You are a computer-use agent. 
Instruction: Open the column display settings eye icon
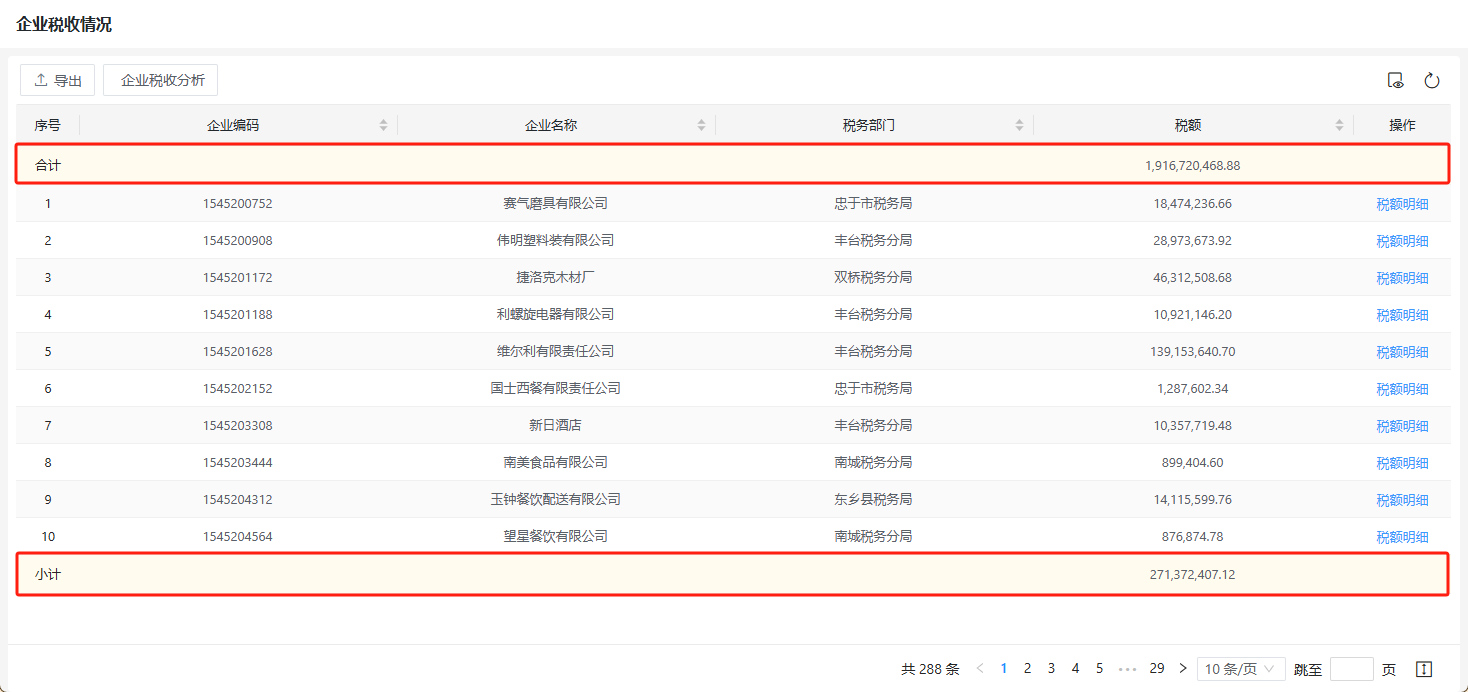[1395, 81]
